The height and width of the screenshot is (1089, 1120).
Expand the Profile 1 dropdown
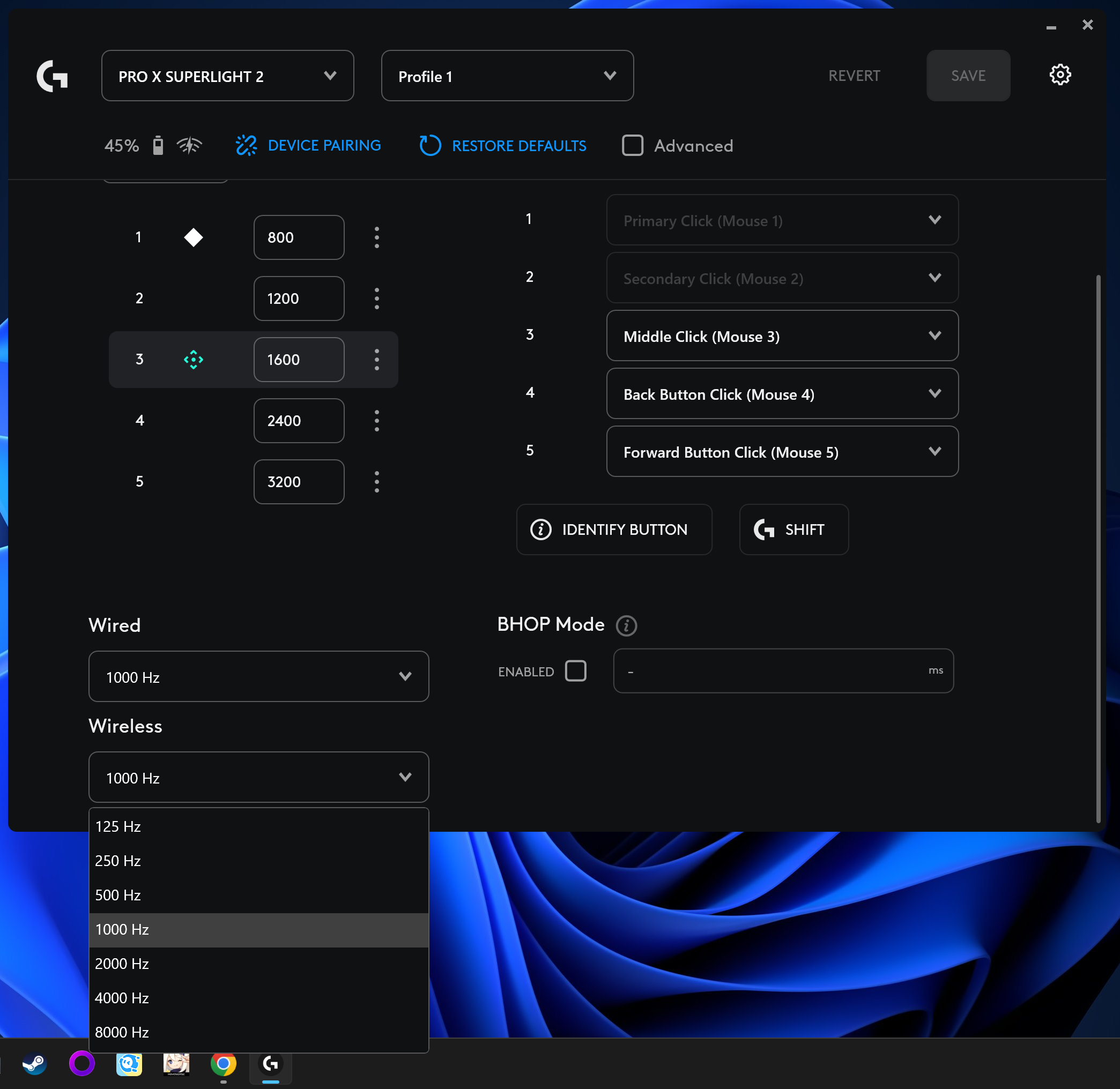pyautogui.click(x=507, y=76)
